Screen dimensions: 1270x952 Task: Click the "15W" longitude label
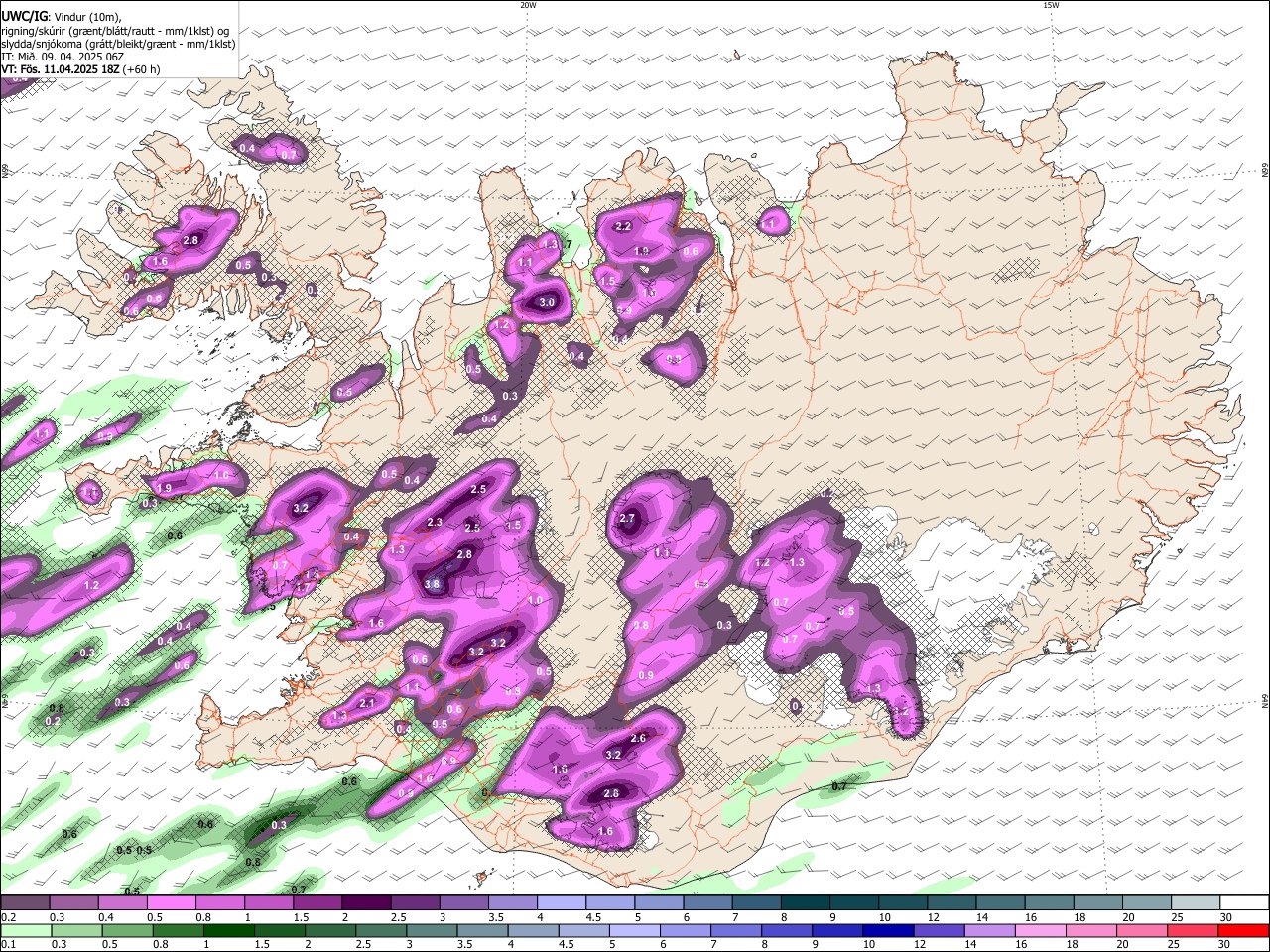pyautogui.click(x=1050, y=5)
